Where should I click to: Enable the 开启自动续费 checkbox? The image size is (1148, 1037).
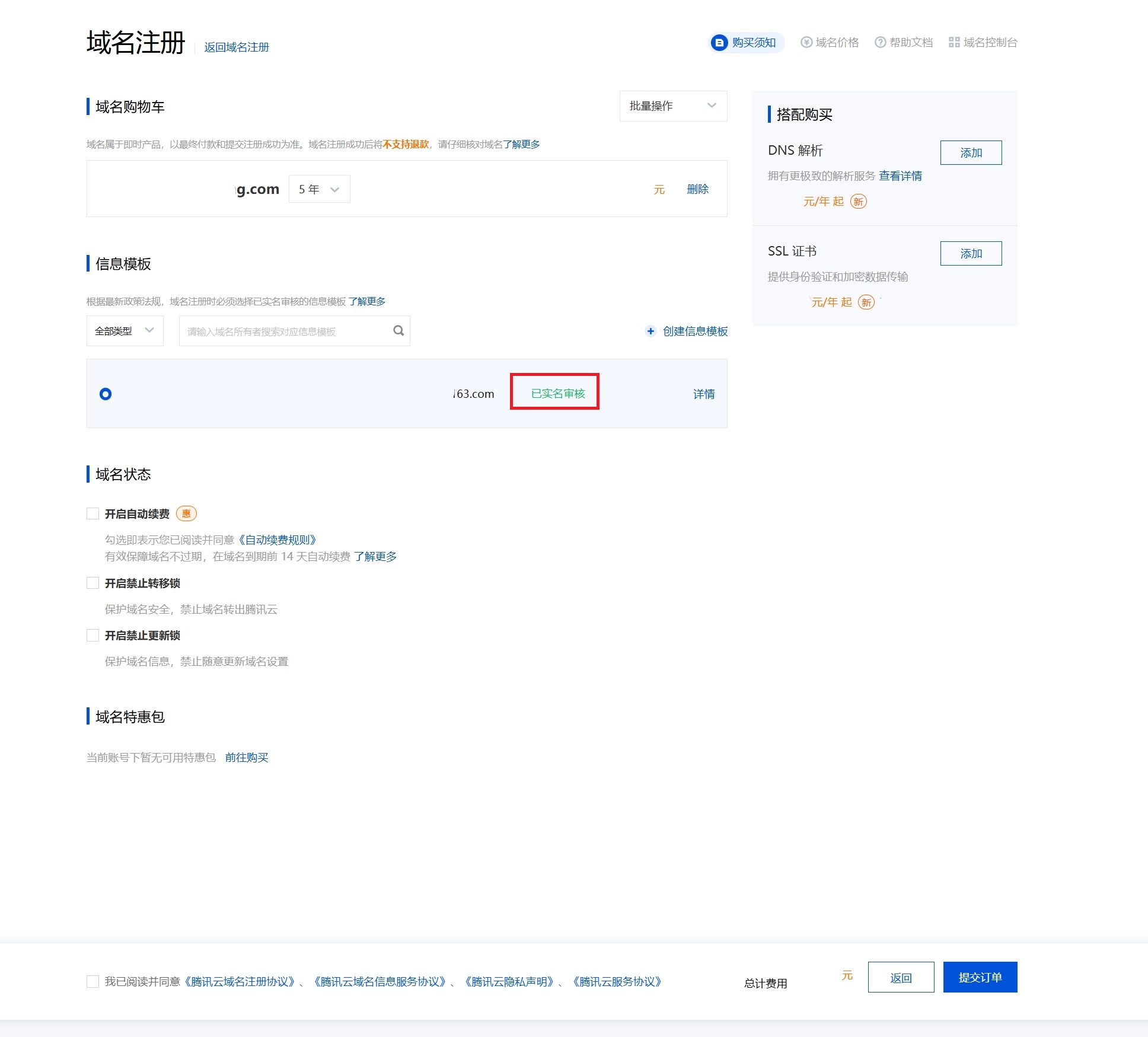pos(93,513)
